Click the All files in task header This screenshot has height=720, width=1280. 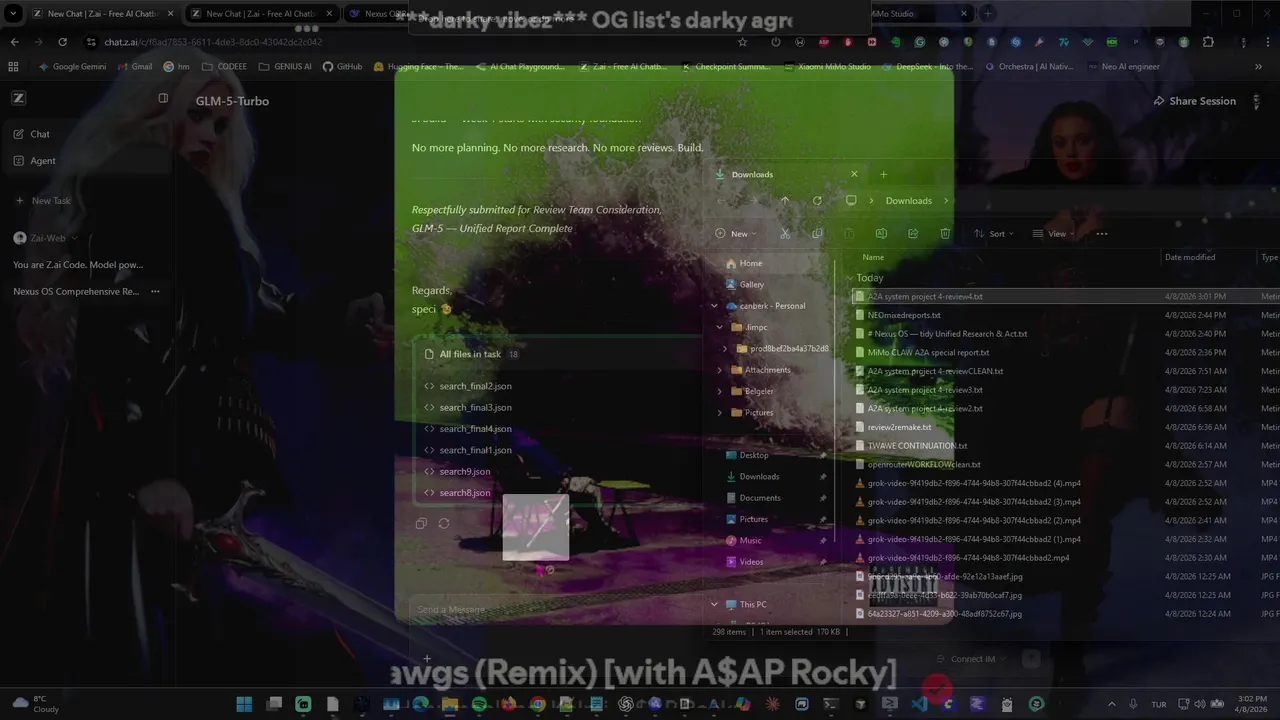point(470,354)
